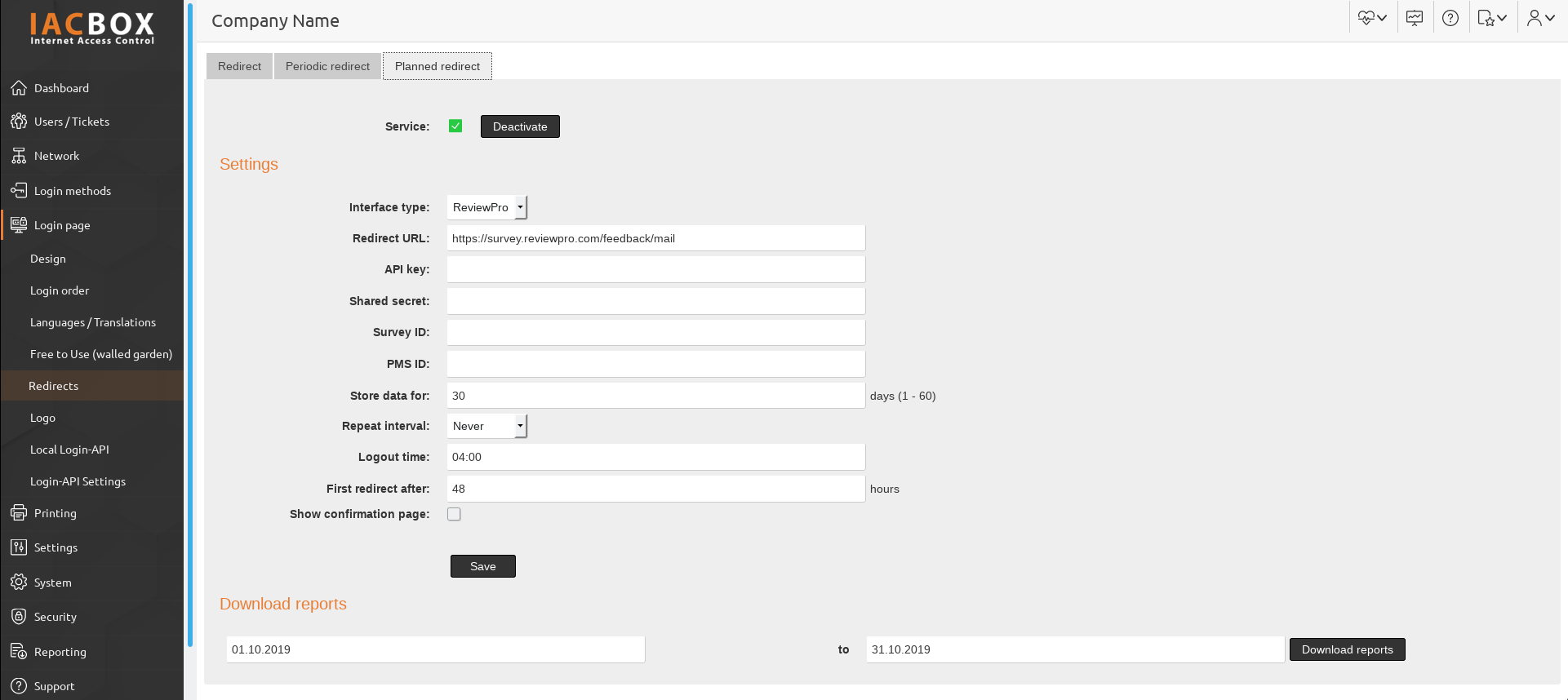Click the System gear icon
The image size is (1568, 700).
click(x=19, y=583)
